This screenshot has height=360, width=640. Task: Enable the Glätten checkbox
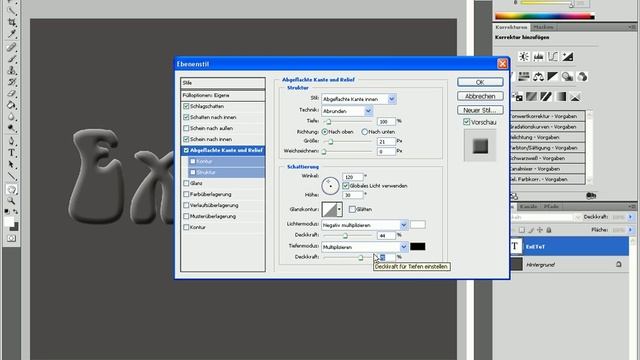[352, 209]
